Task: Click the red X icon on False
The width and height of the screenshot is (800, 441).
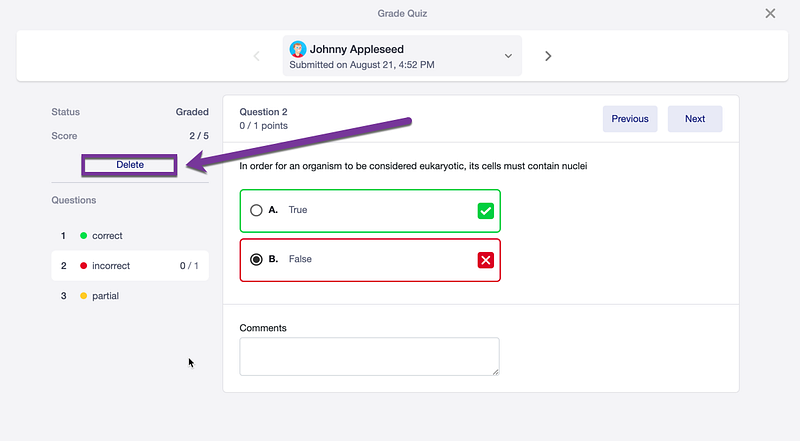Action: pos(486,260)
